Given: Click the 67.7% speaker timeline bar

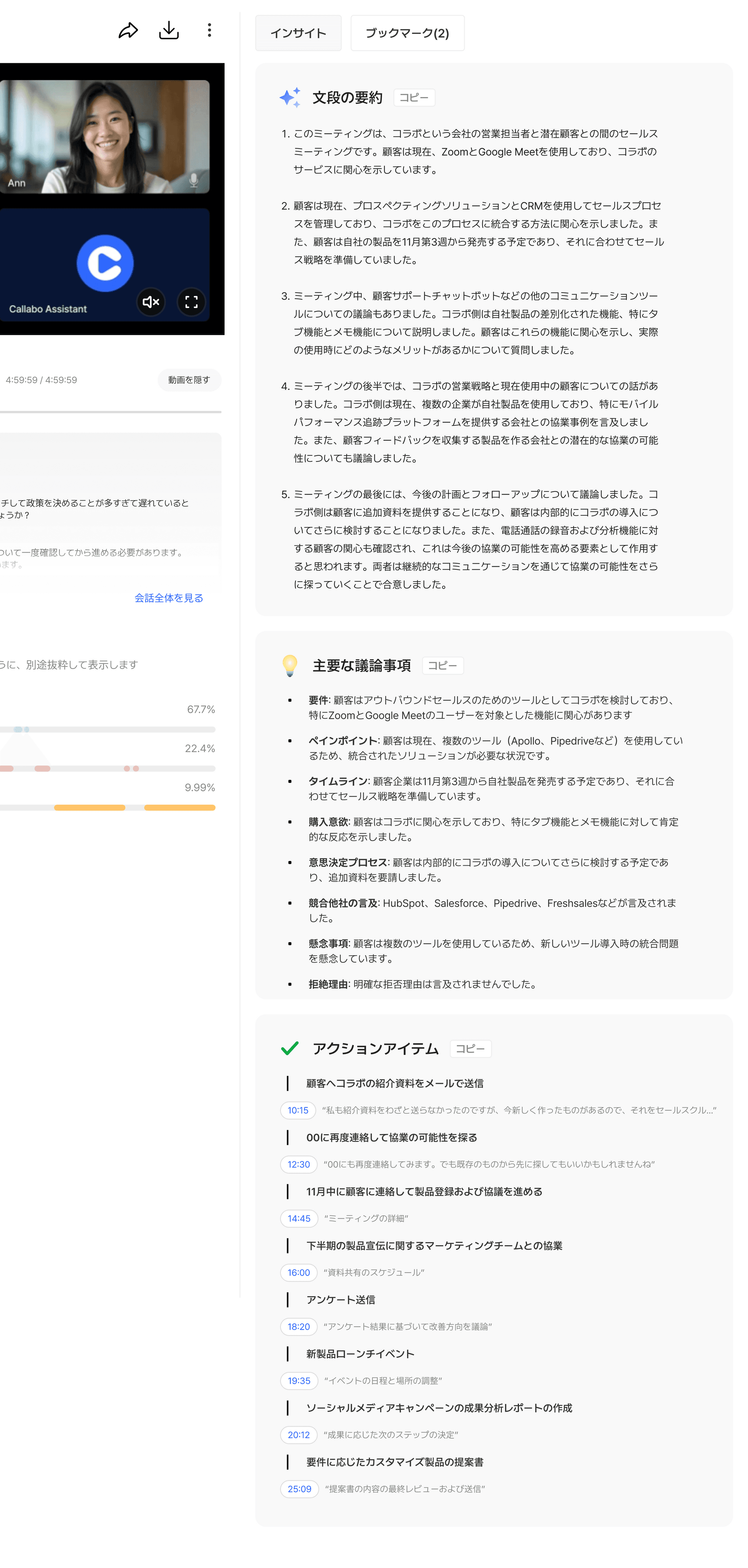Looking at the screenshot, I should (x=108, y=729).
